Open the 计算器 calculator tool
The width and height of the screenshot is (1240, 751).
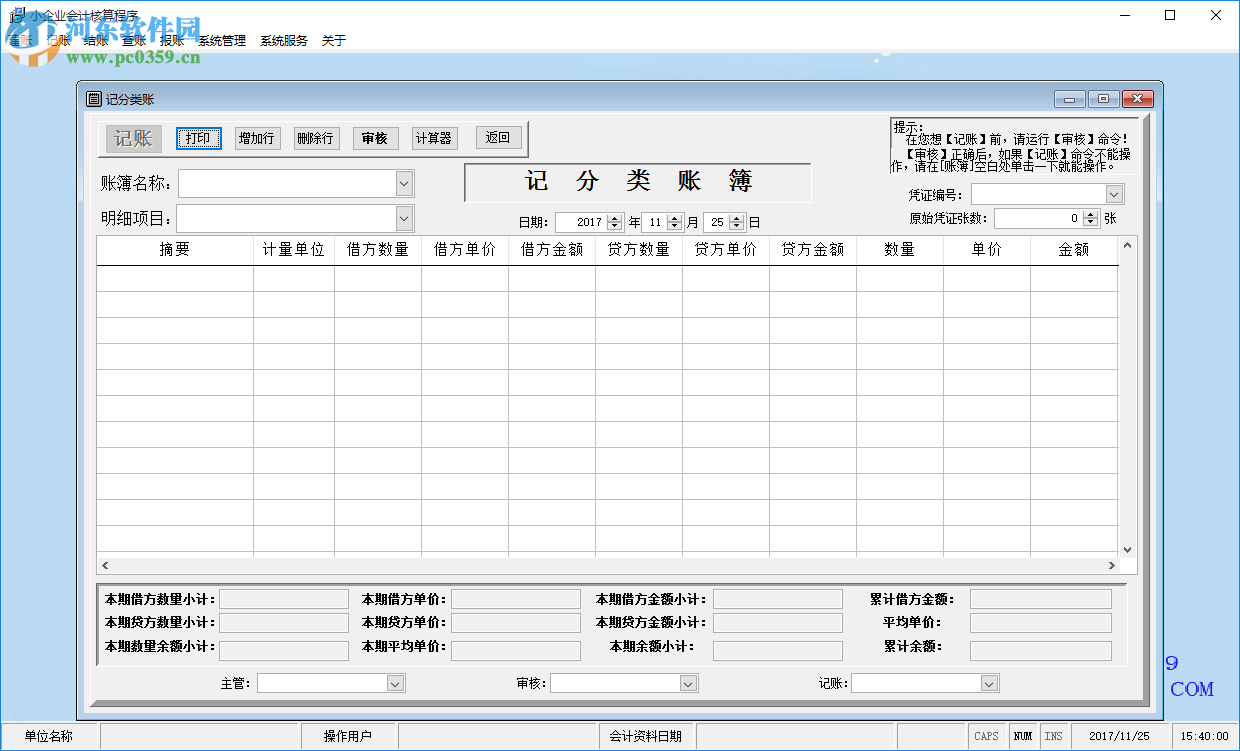pos(433,138)
